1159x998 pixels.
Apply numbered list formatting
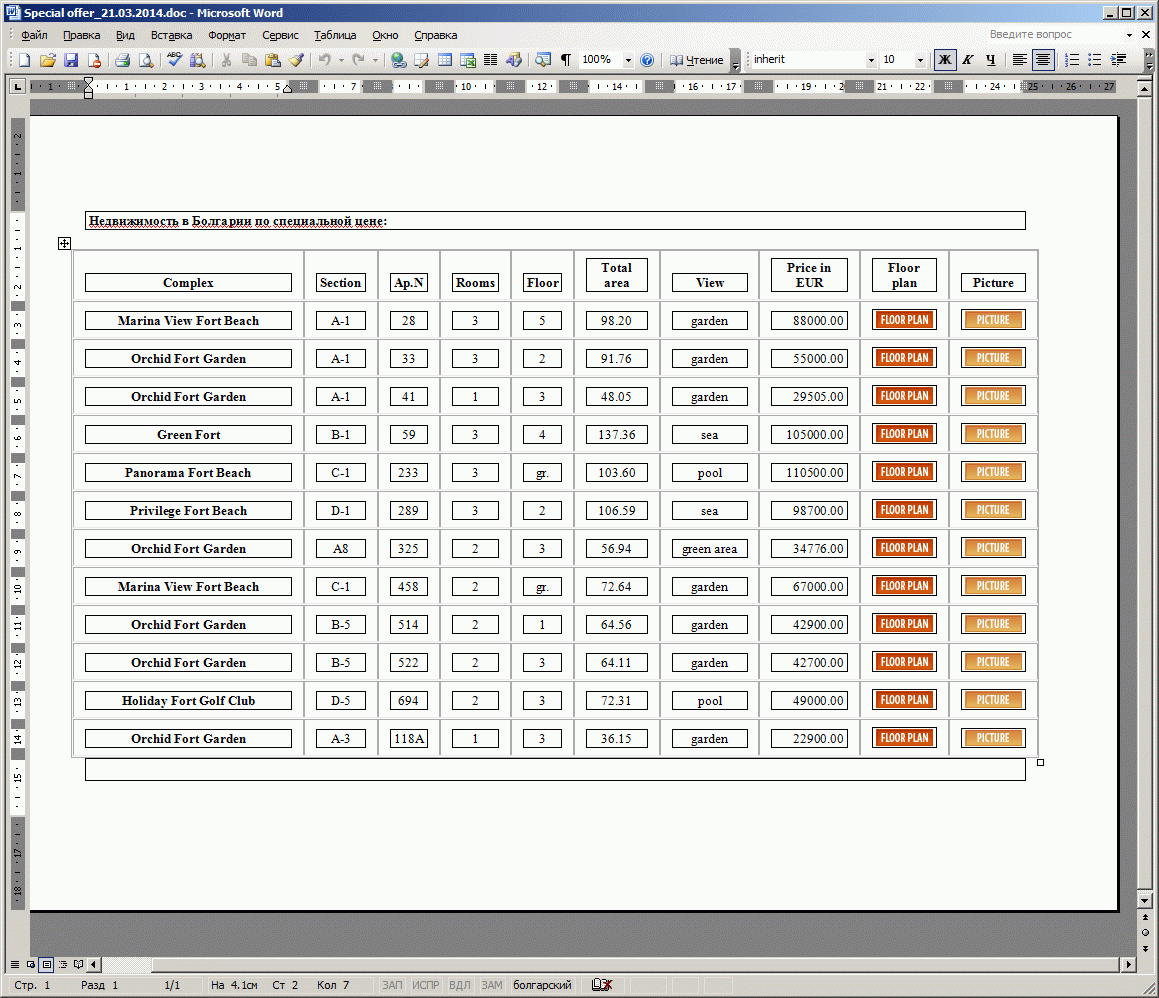click(x=1072, y=60)
